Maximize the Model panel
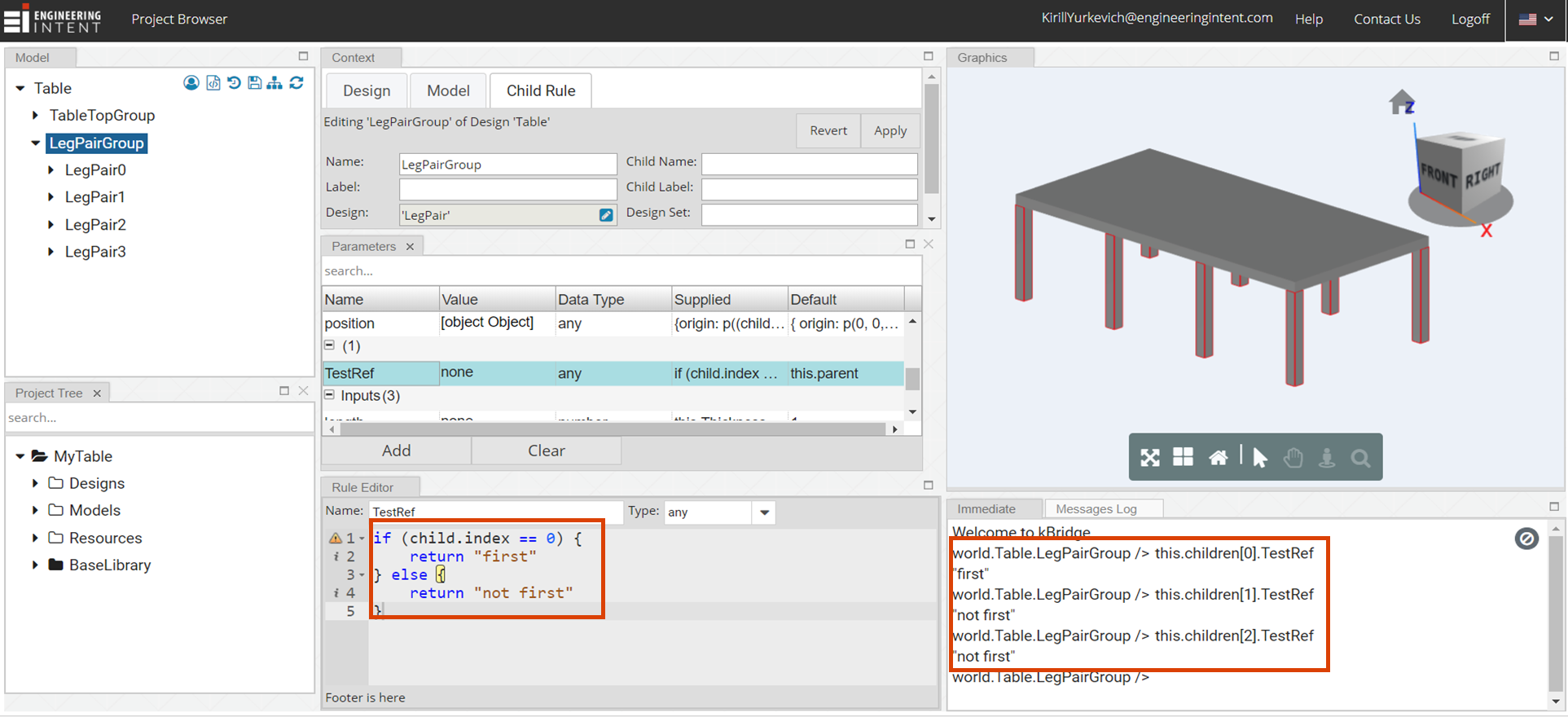The image size is (1568, 717). tap(303, 56)
